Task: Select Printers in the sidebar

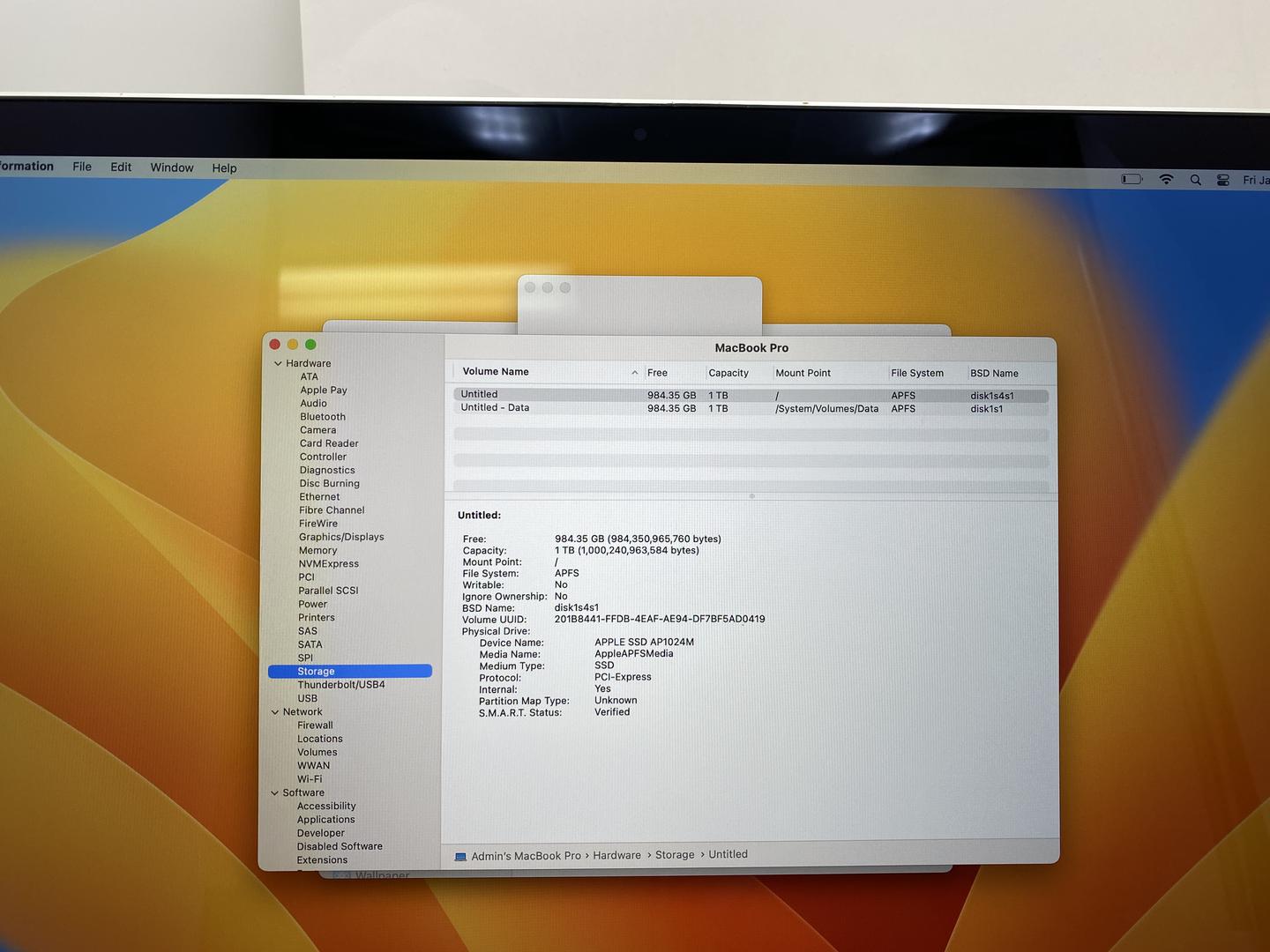Action: [x=317, y=617]
